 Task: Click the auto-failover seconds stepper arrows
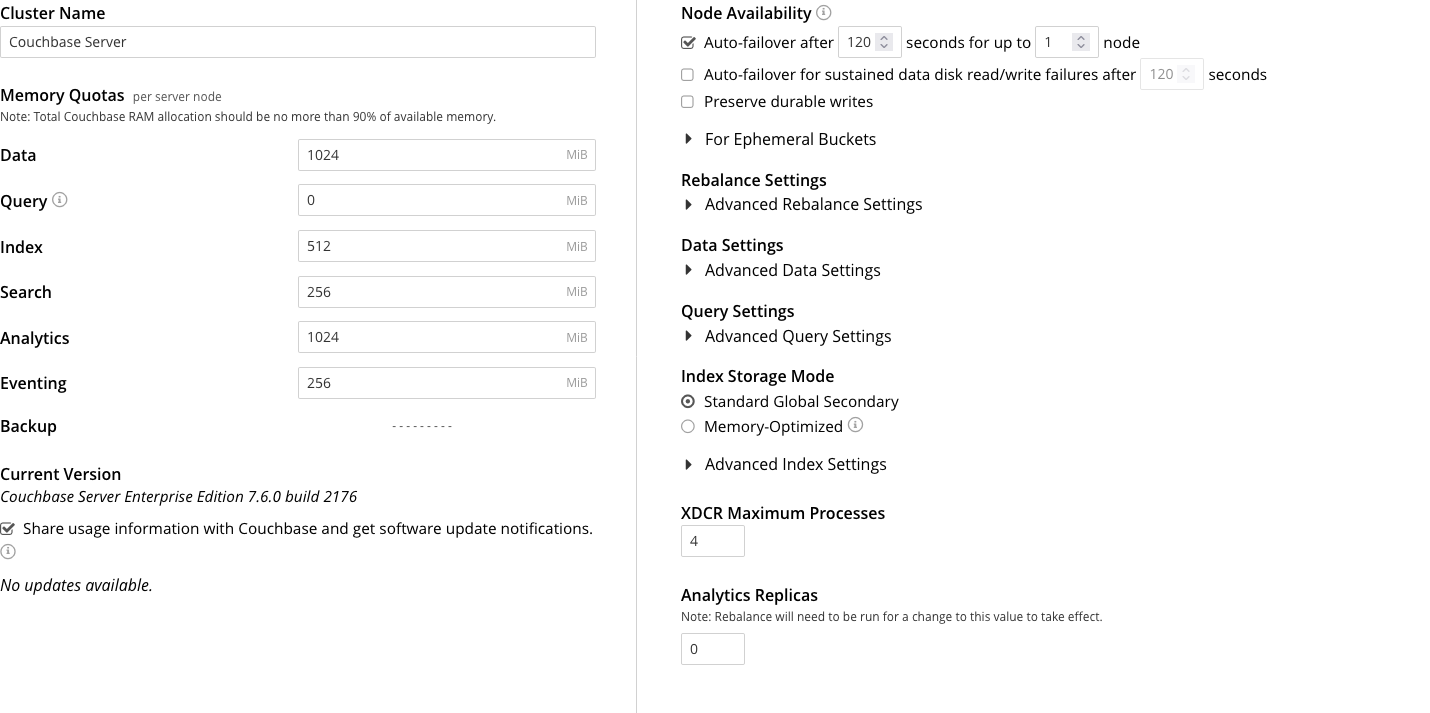coord(883,42)
